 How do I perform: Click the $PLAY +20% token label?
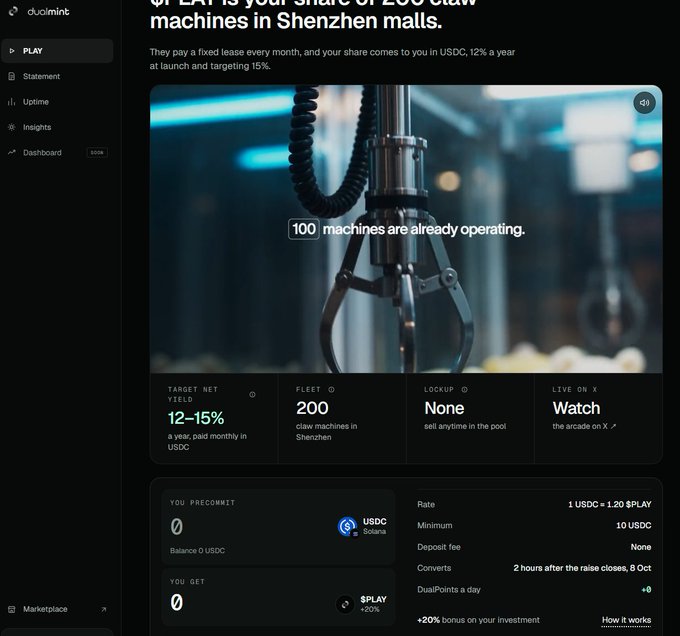(x=373, y=603)
